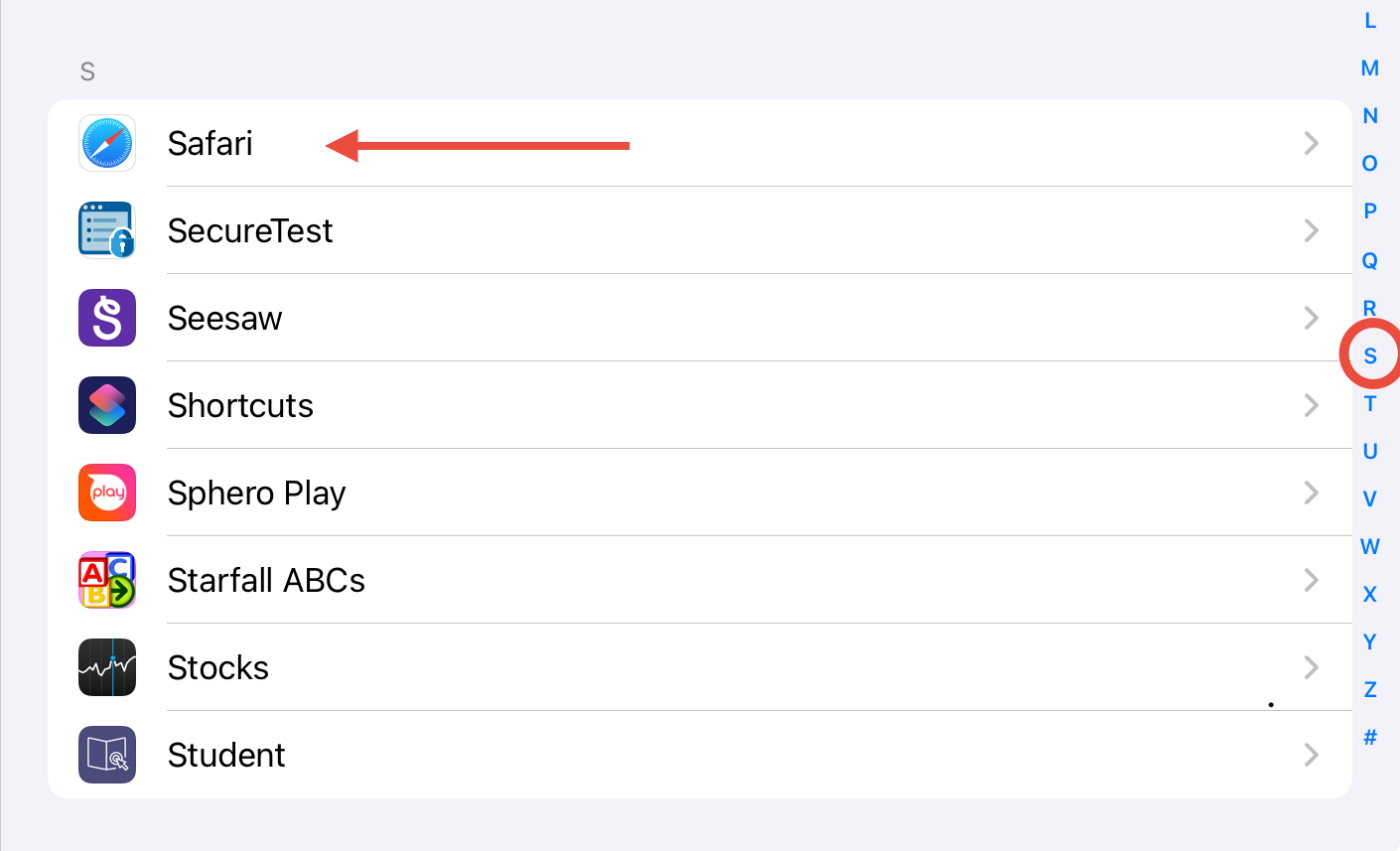The width and height of the screenshot is (1400, 851).
Task: Open the Shortcuts app icon
Action: 107,405
